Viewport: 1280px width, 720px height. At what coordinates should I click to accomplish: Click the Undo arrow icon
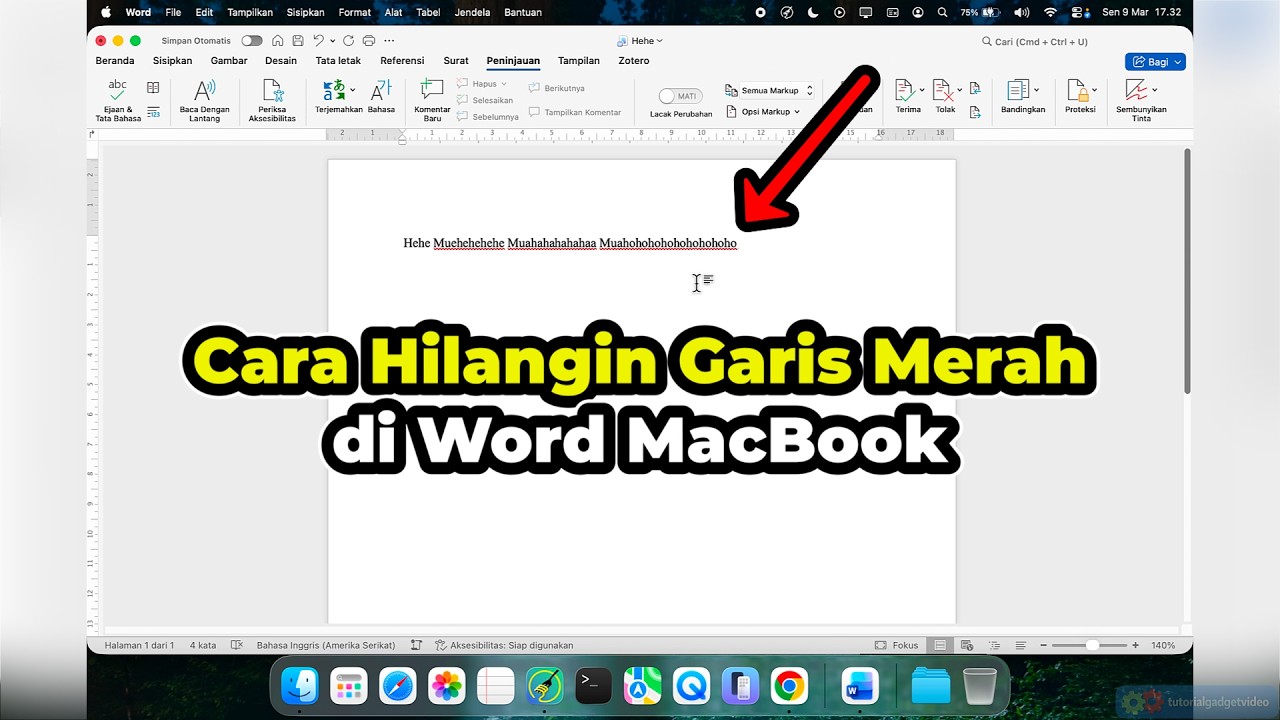pos(318,41)
